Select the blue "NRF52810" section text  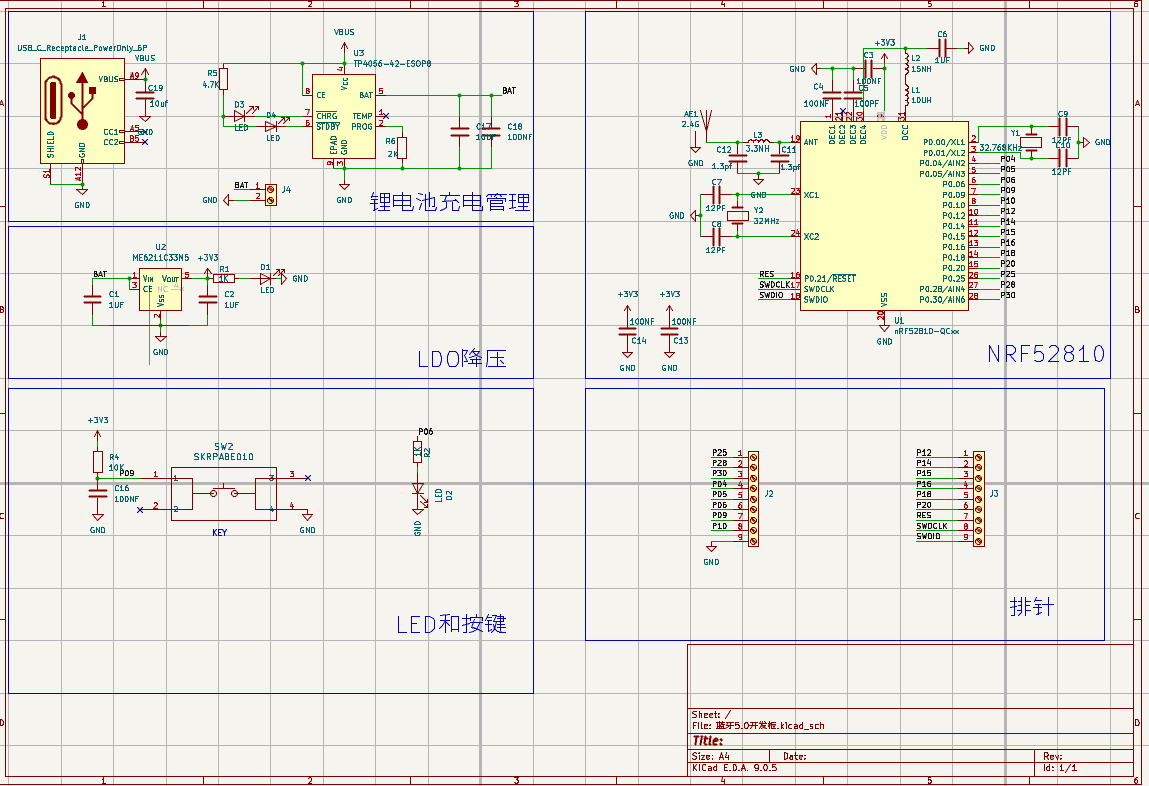(1045, 354)
